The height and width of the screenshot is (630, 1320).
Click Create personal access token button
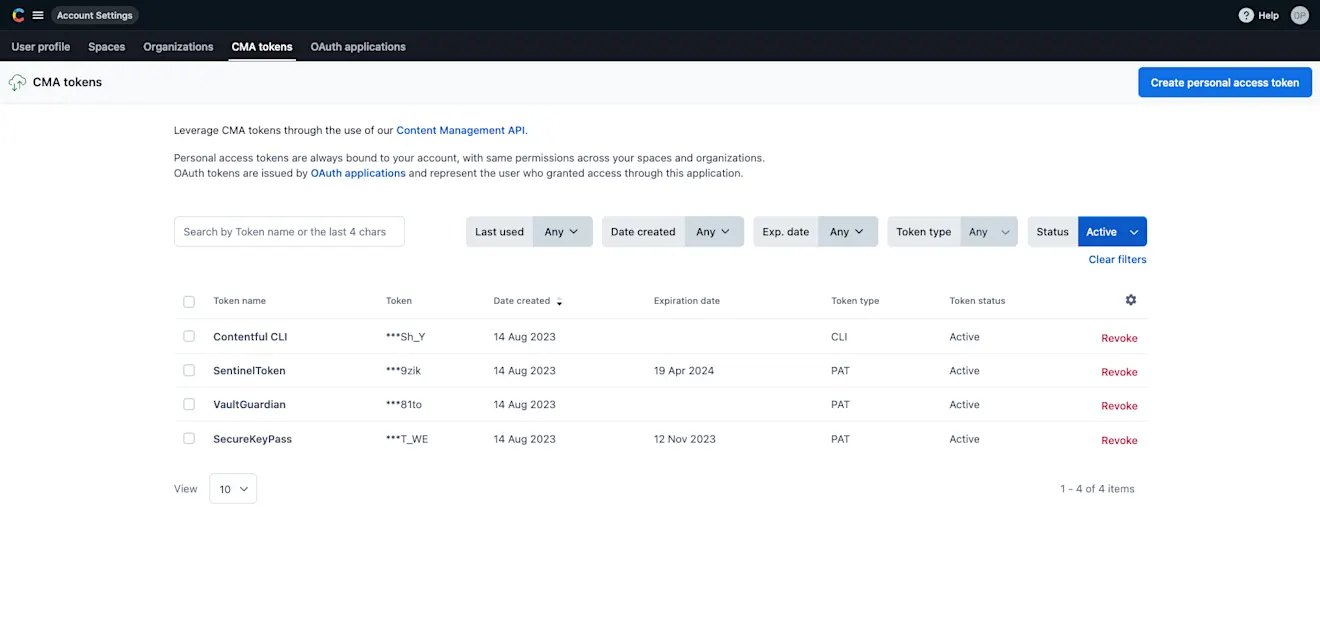tap(1225, 83)
